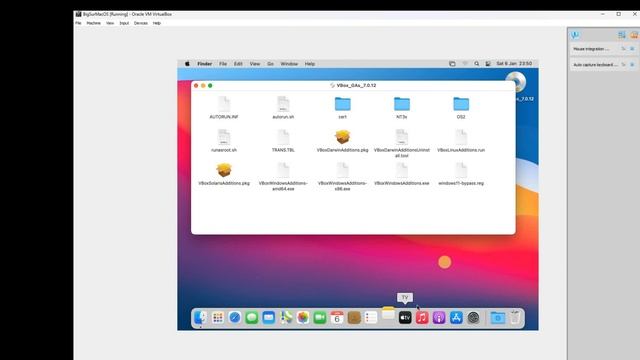Viewport: 640px width, 360px height.
Task: Open the Apple menu
Action: 187,64
